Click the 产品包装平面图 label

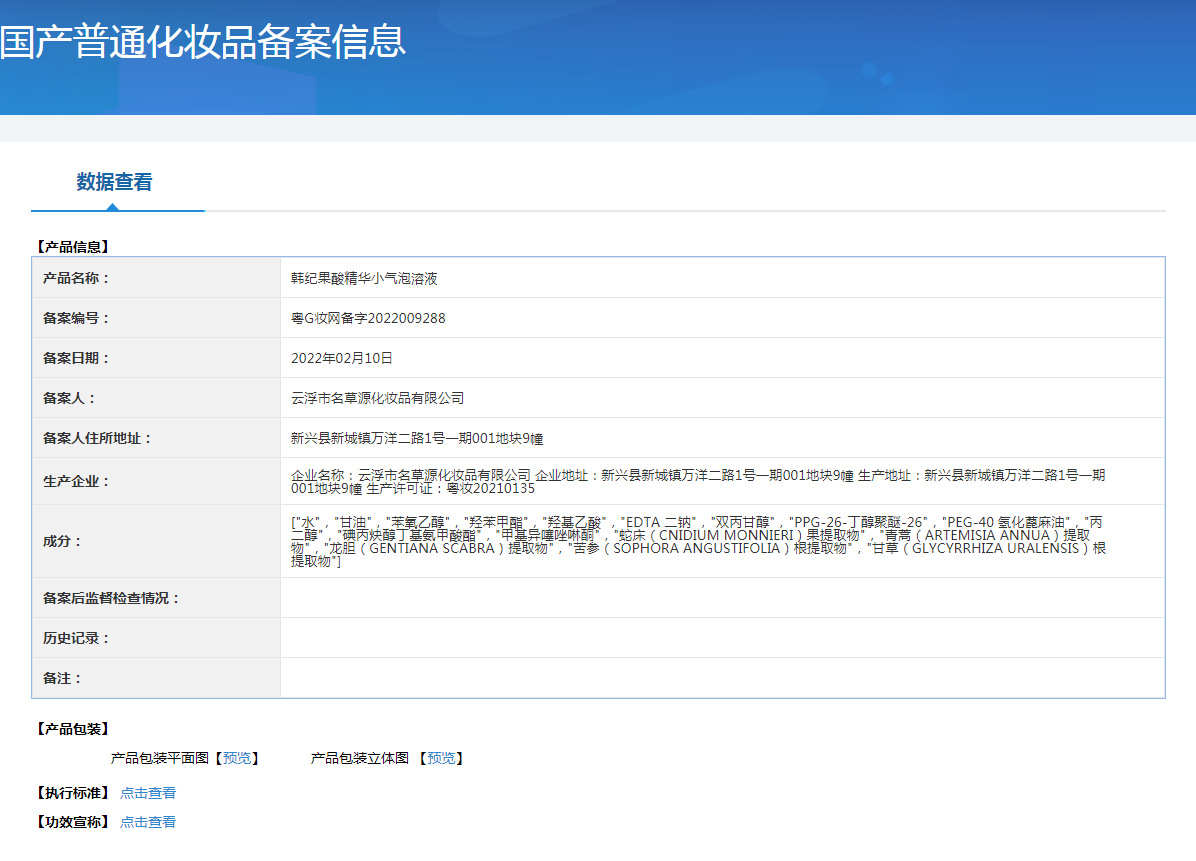(159, 758)
